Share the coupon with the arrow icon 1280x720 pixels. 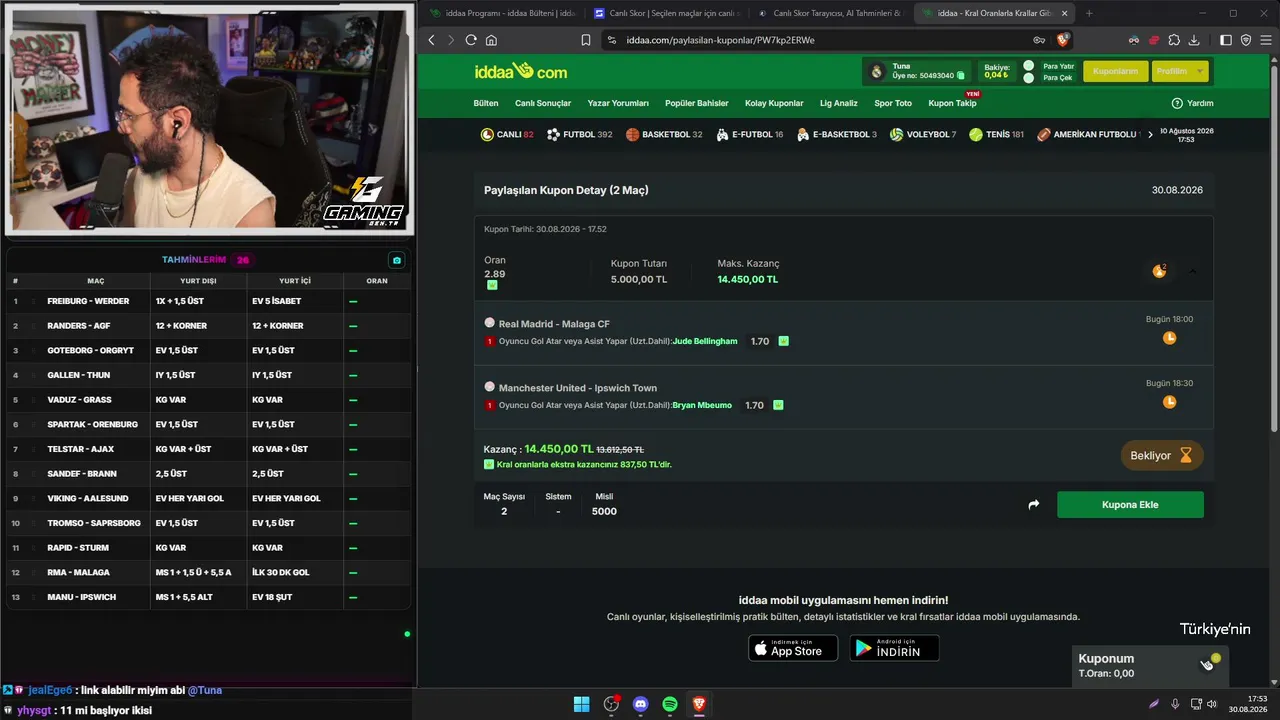pyautogui.click(x=1034, y=505)
